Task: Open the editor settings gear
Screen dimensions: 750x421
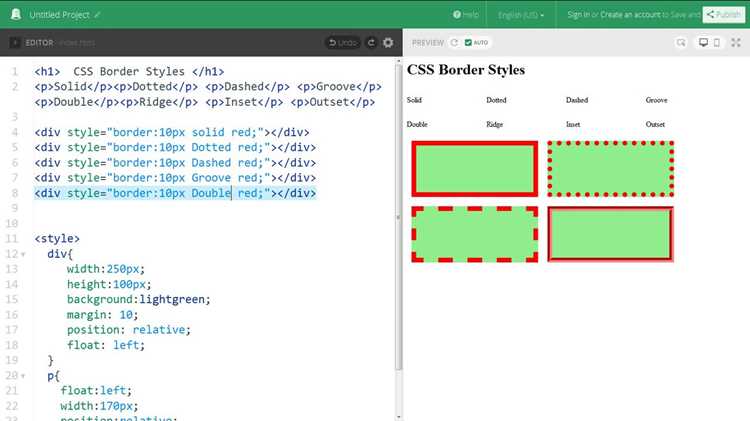Action: point(388,43)
